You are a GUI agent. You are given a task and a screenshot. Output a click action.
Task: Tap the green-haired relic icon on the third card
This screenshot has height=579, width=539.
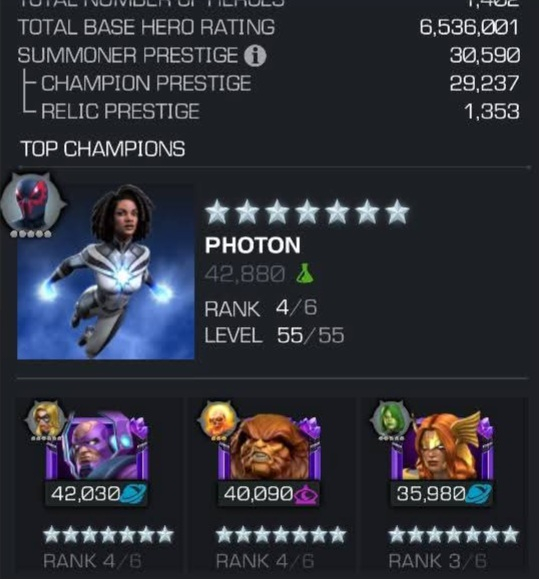[x=390, y=419]
